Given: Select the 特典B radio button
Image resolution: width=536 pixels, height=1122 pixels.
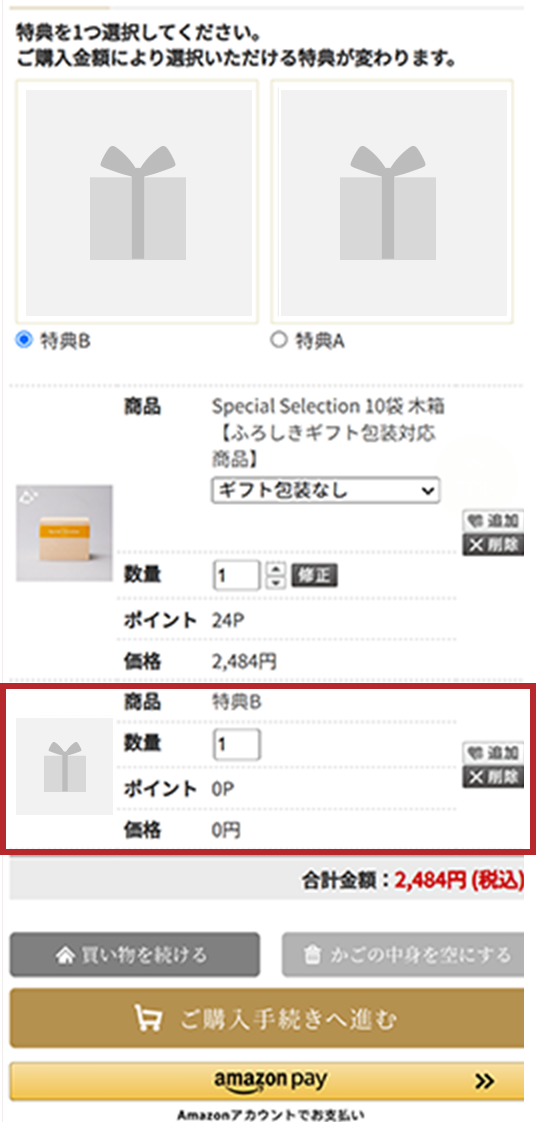Looking at the screenshot, I should coord(24,341).
